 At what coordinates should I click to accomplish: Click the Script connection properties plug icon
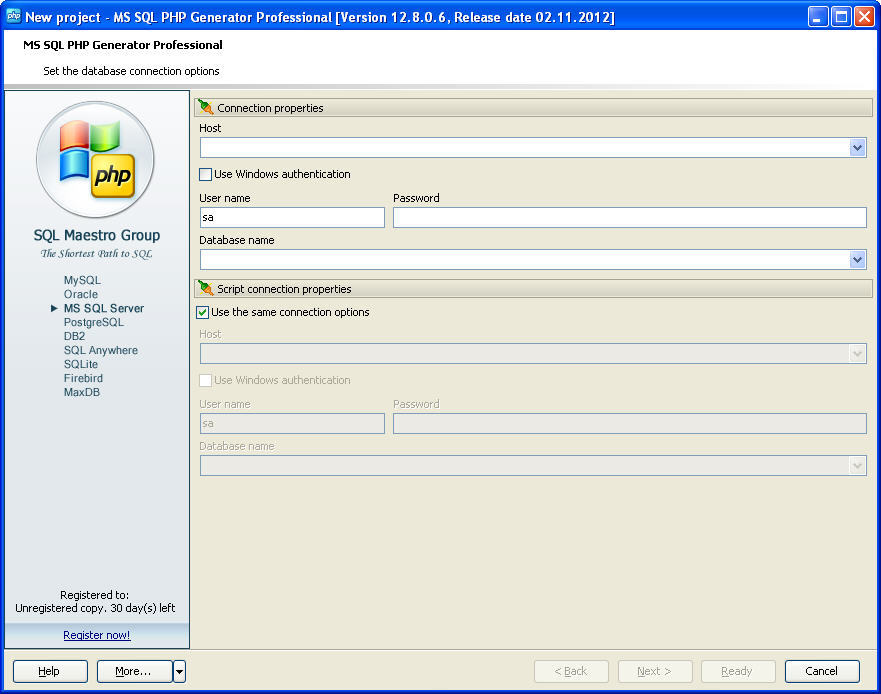point(206,288)
